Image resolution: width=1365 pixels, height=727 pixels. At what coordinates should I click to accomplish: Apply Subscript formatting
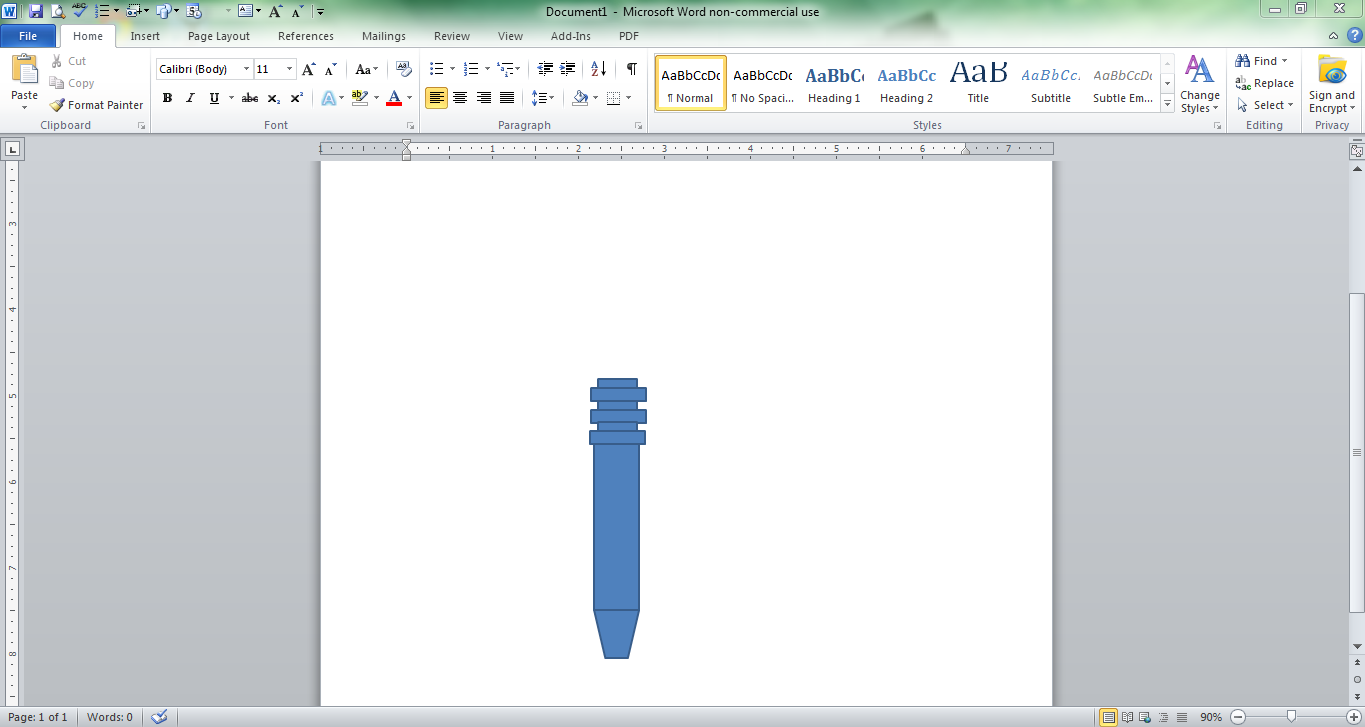pos(274,98)
